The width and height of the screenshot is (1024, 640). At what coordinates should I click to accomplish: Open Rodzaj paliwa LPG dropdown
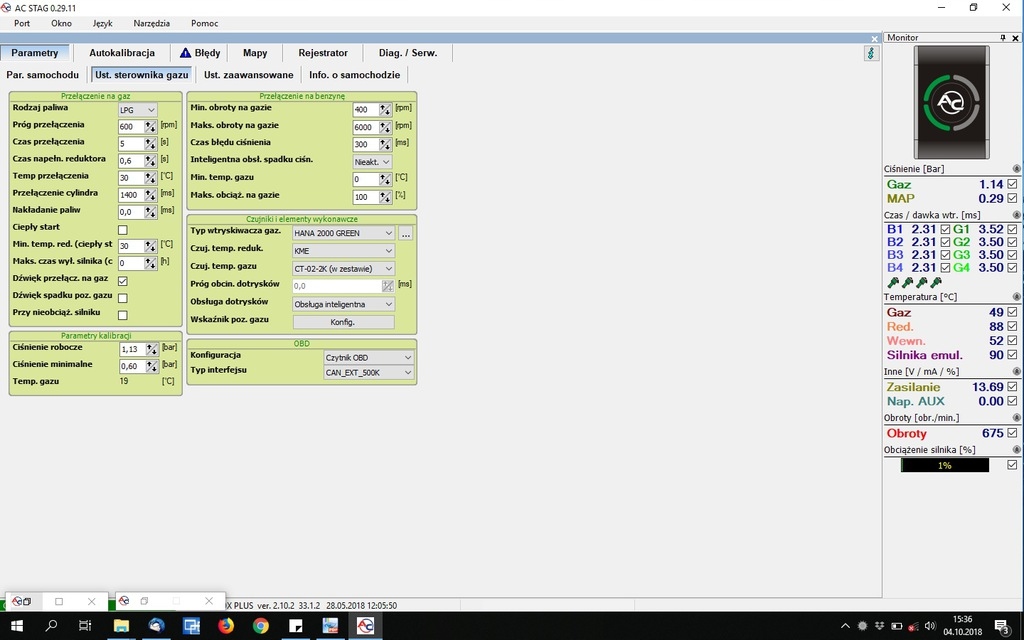coord(137,110)
